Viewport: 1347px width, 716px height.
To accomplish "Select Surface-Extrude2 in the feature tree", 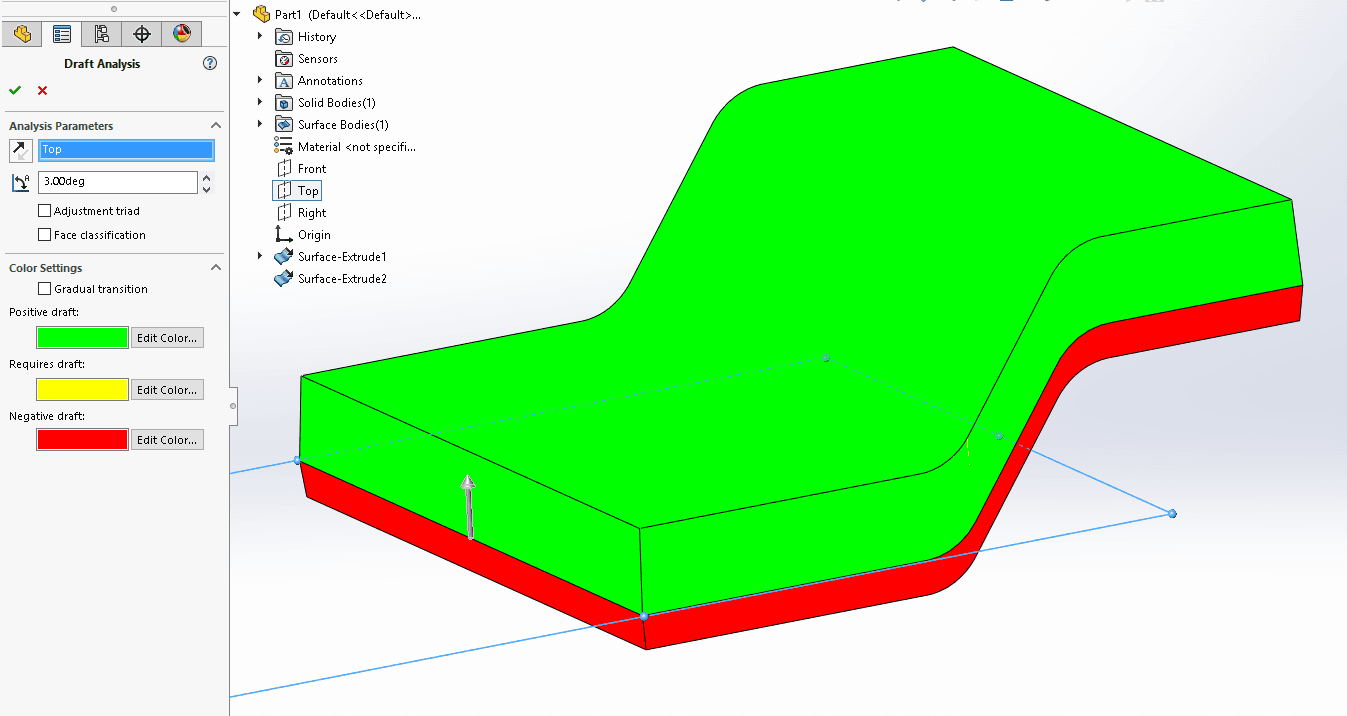I will point(341,279).
